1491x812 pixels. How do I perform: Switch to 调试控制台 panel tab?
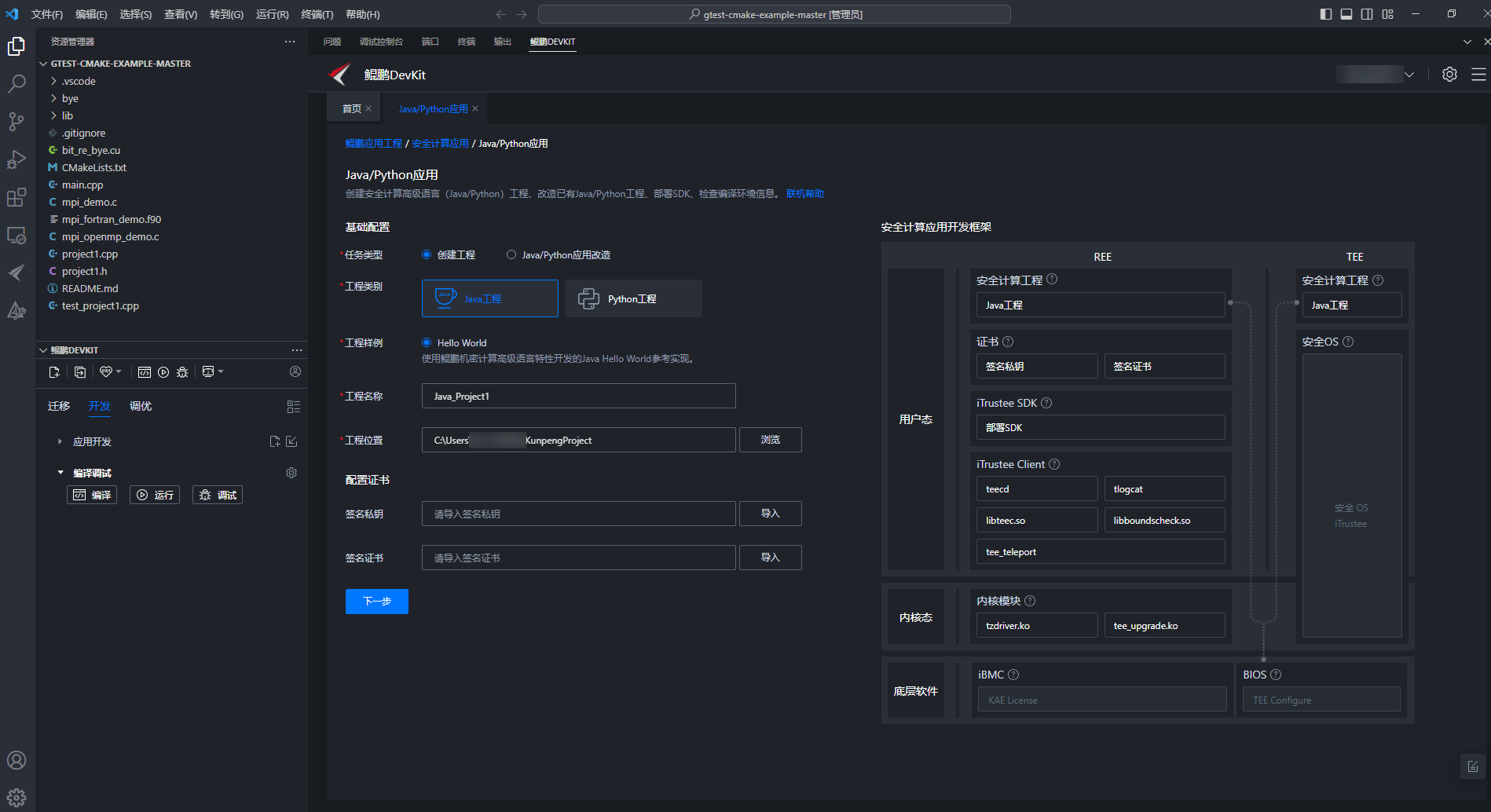click(x=381, y=42)
